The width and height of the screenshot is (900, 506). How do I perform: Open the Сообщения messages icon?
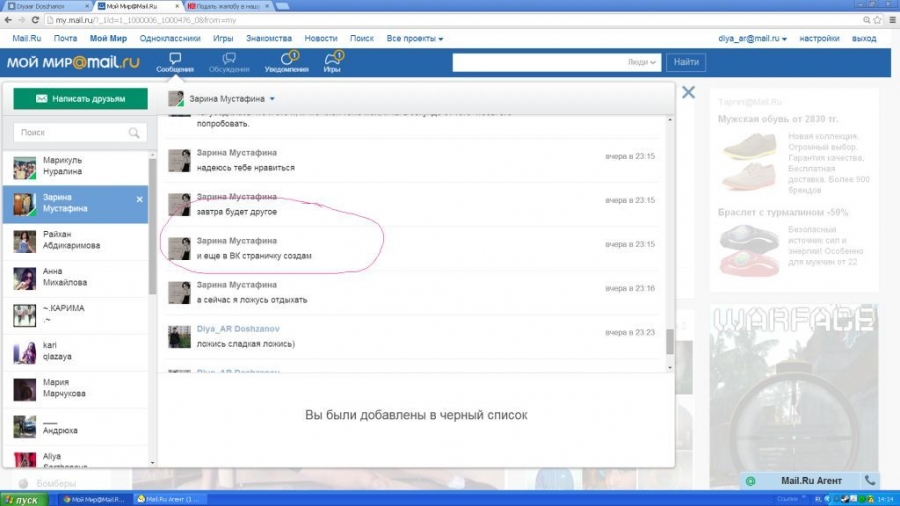point(175,62)
